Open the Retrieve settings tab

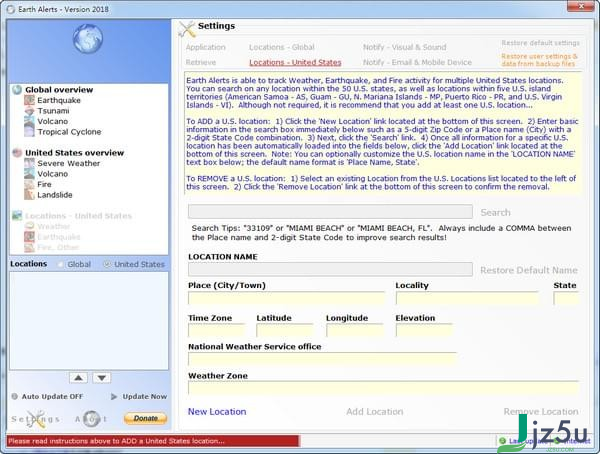click(201, 62)
